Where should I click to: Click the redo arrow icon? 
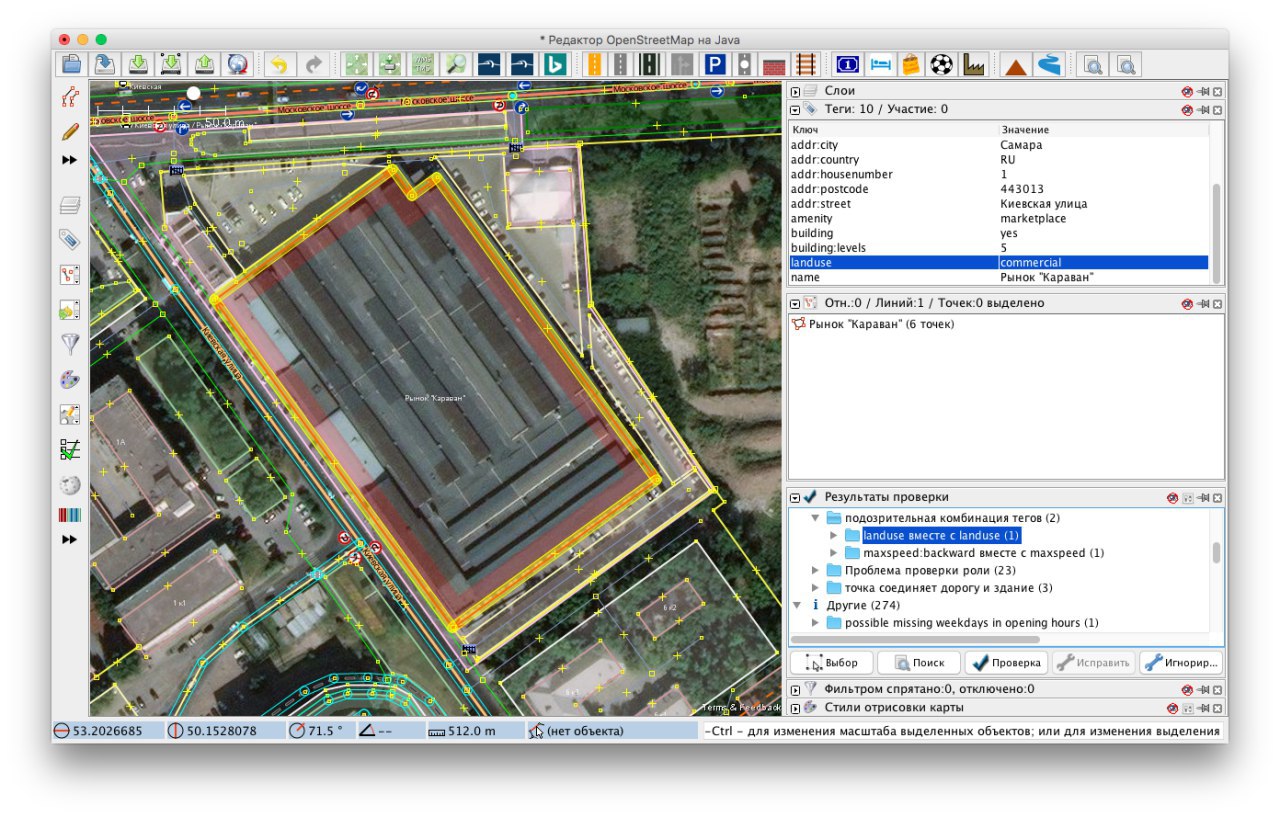314,65
